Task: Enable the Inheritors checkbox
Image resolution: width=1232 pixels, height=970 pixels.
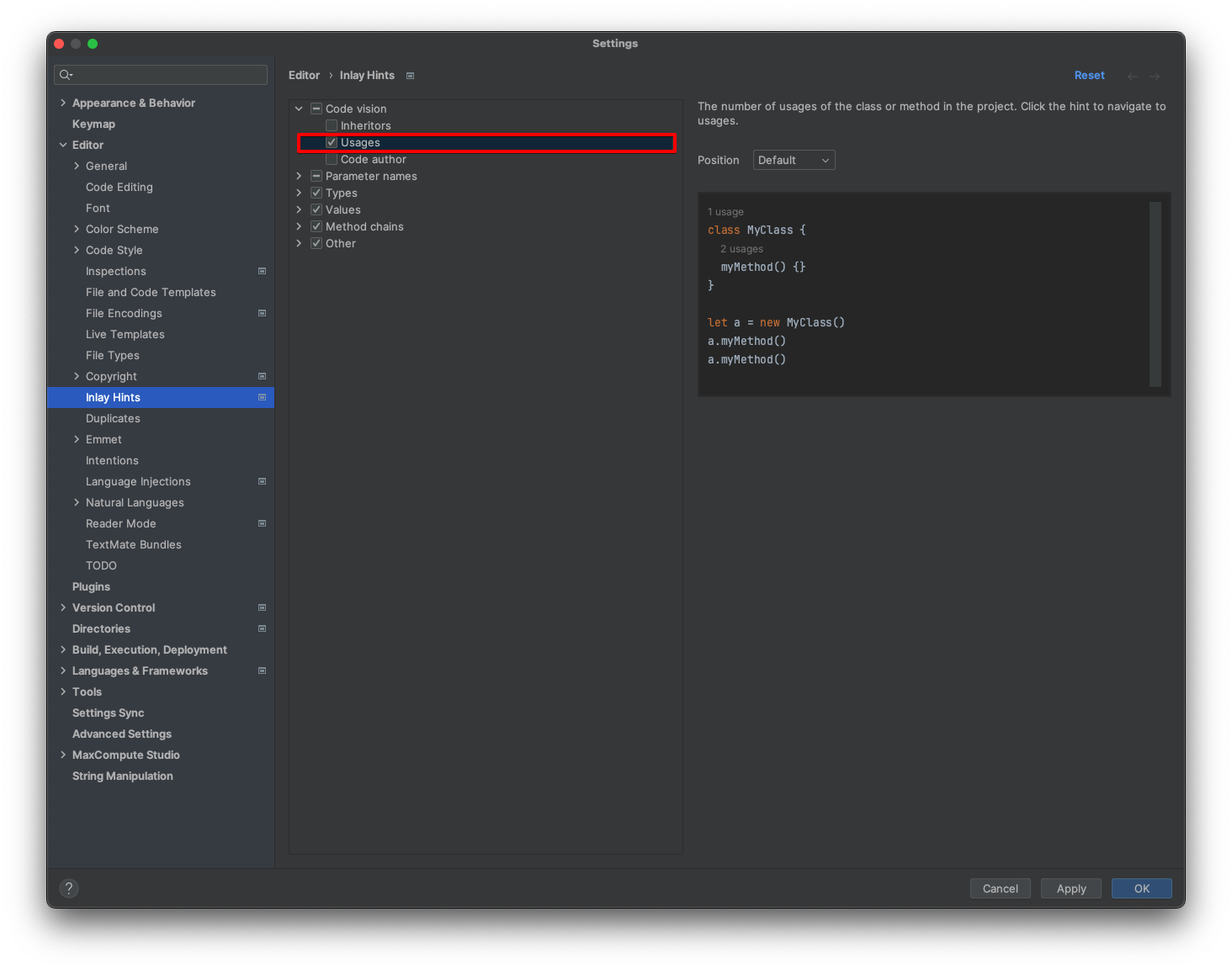Action: tap(332, 125)
